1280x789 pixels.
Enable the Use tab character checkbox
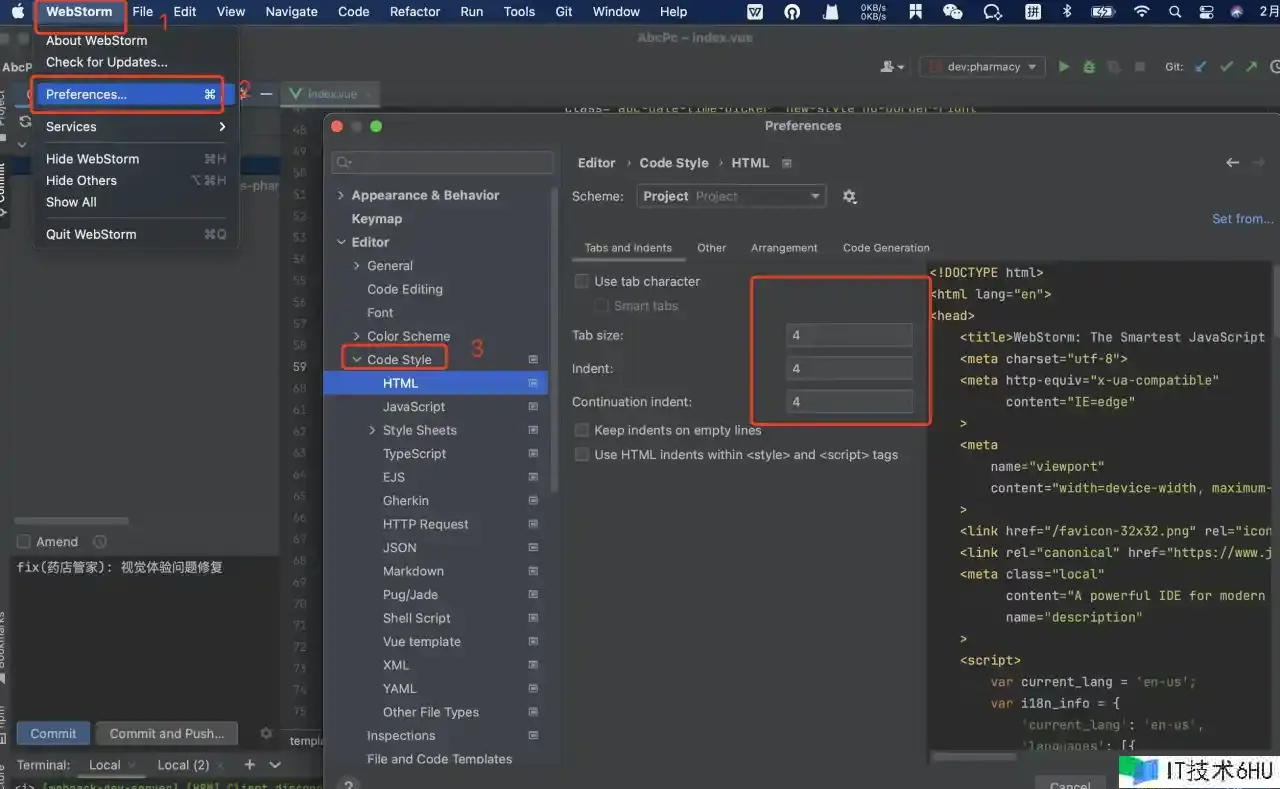click(582, 282)
